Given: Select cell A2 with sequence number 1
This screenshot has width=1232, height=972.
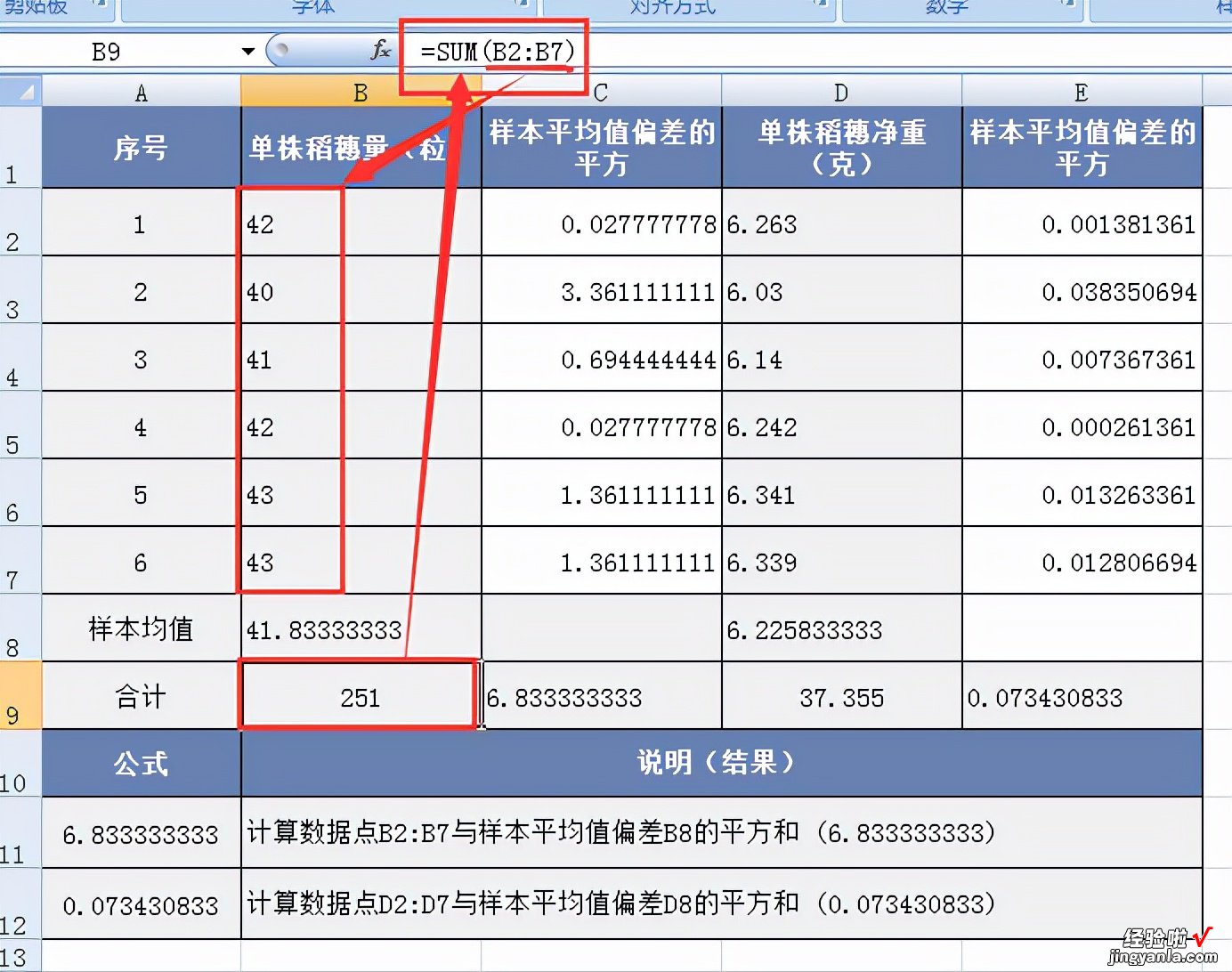Looking at the screenshot, I should [x=142, y=223].
